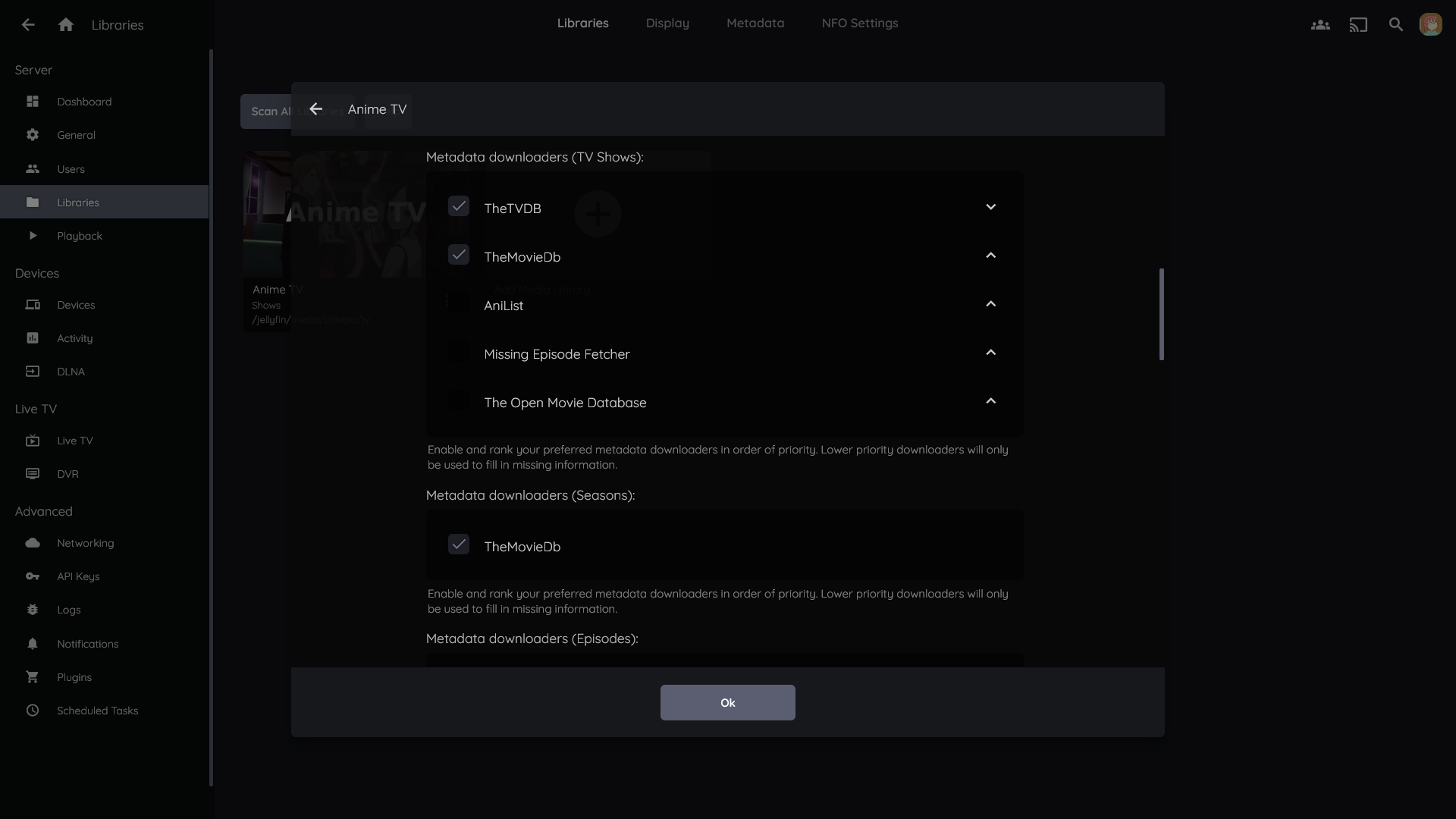
Task: Click the home icon in top bar
Action: [x=66, y=25]
